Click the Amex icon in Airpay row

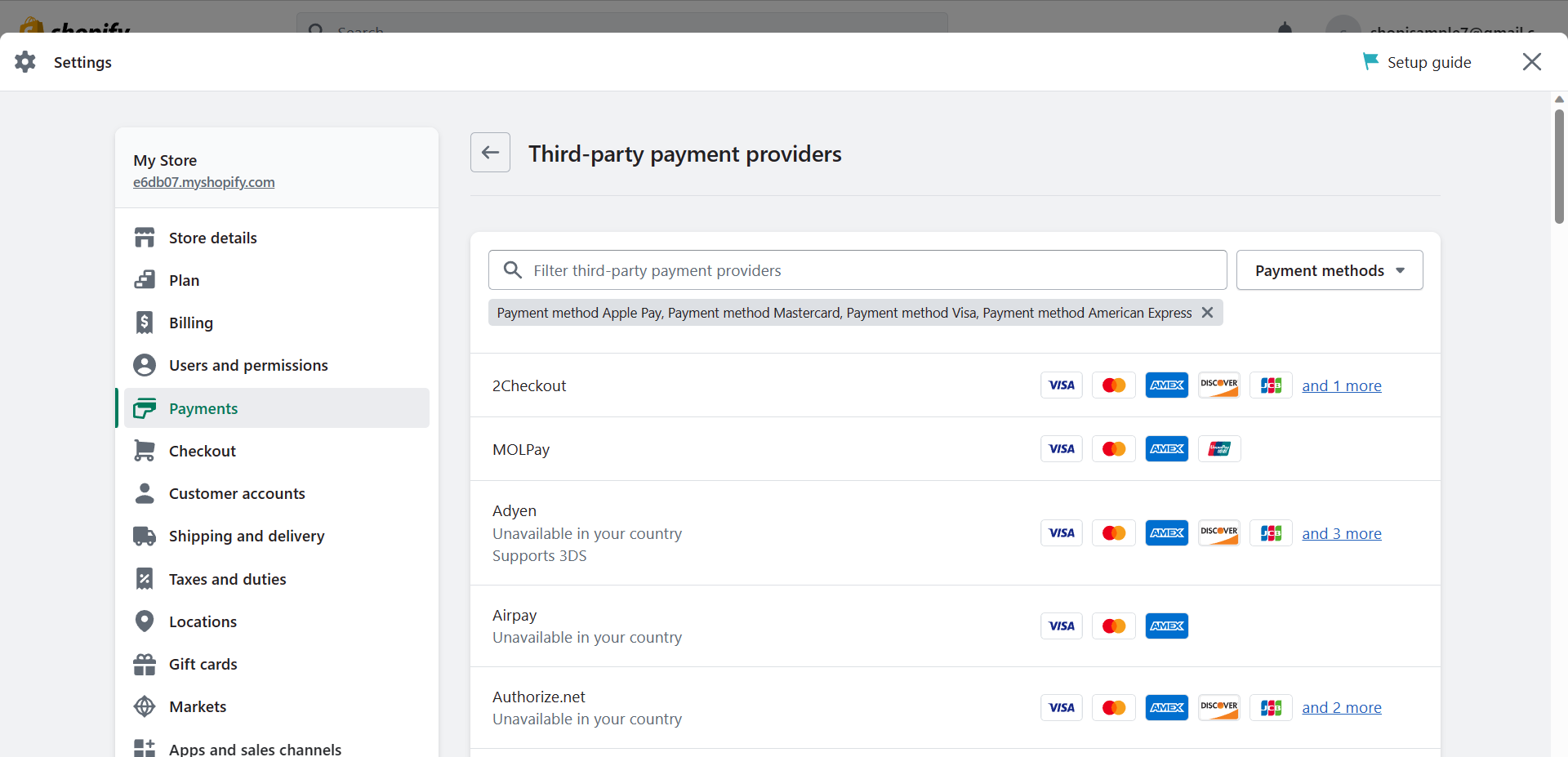click(1167, 626)
